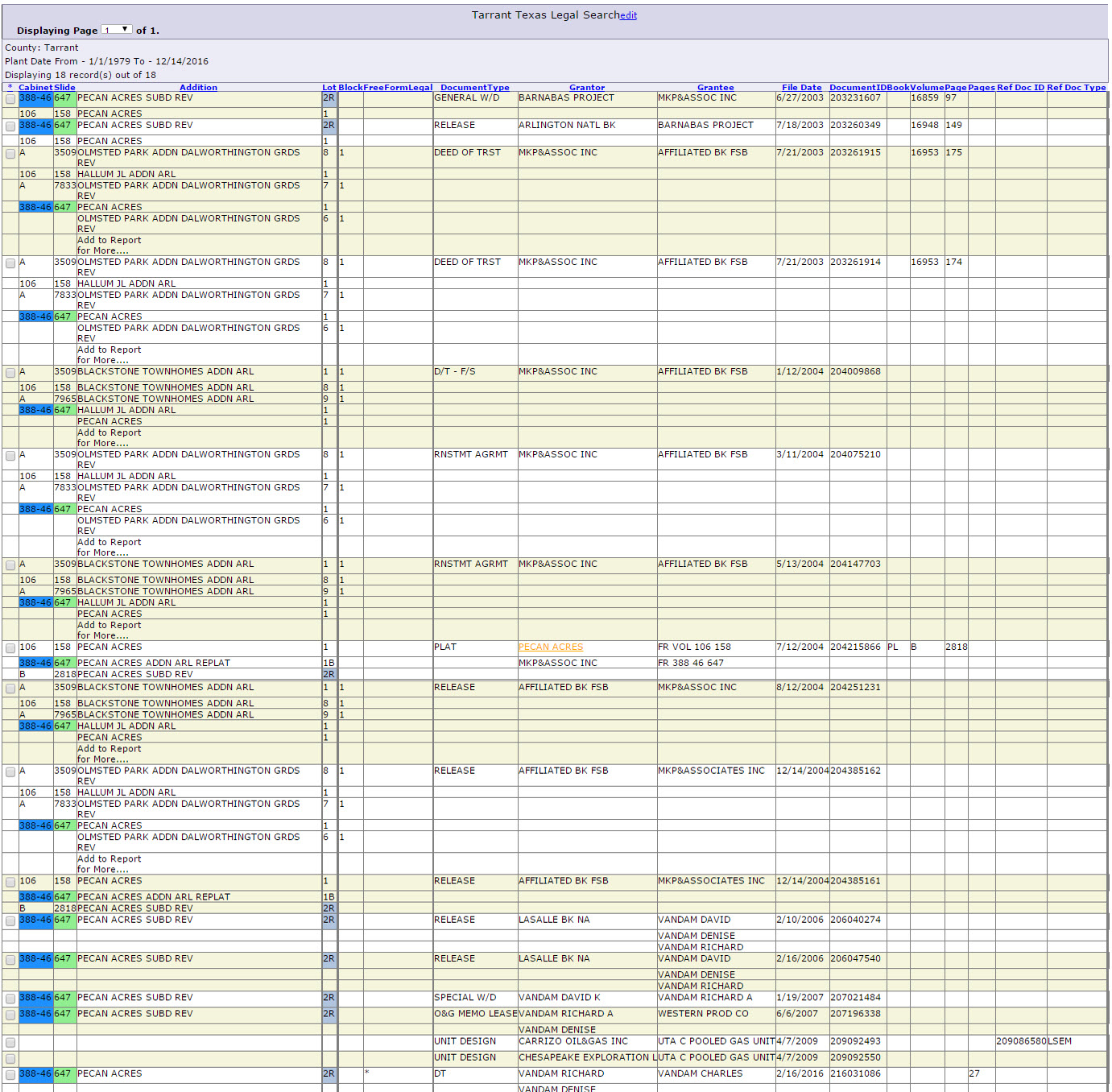Sort the table by DocumentType header
1112x1092 pixels.
click(x=474, y=88)
